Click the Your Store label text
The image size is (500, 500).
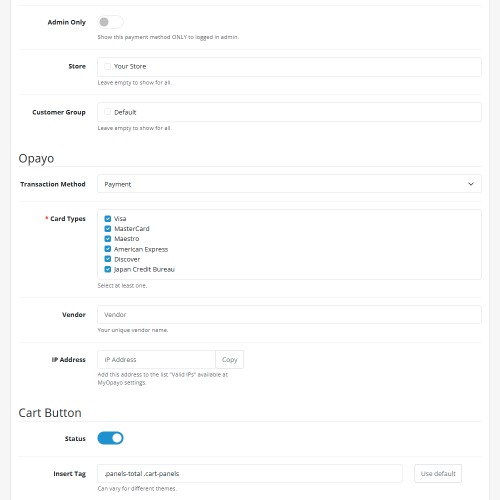130,66
